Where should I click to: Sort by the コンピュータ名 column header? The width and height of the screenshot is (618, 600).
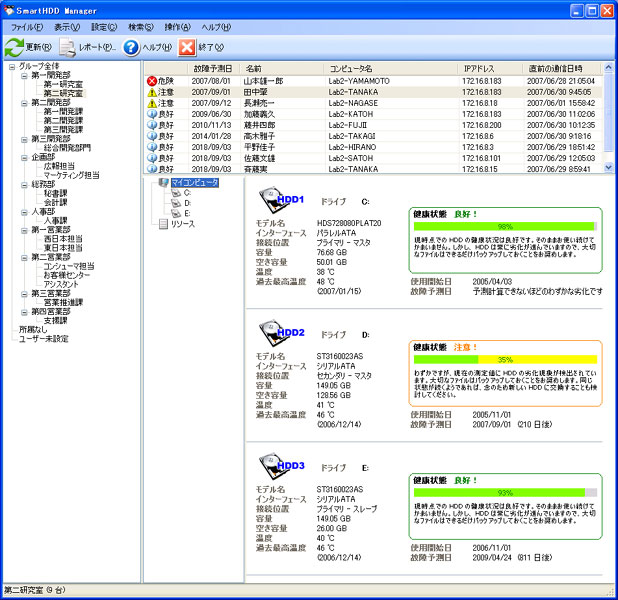391,69
